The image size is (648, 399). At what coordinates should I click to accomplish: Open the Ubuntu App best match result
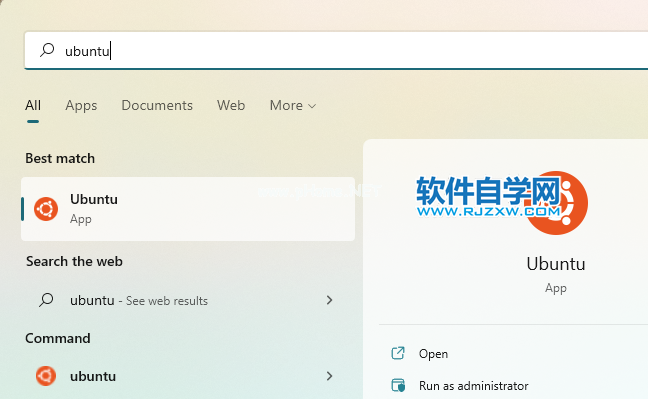188,209
